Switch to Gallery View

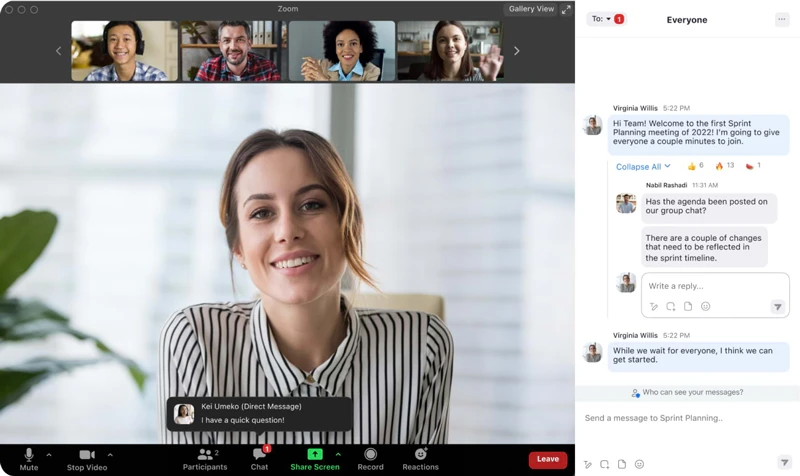pyautogui.click(x=530, y=9)
